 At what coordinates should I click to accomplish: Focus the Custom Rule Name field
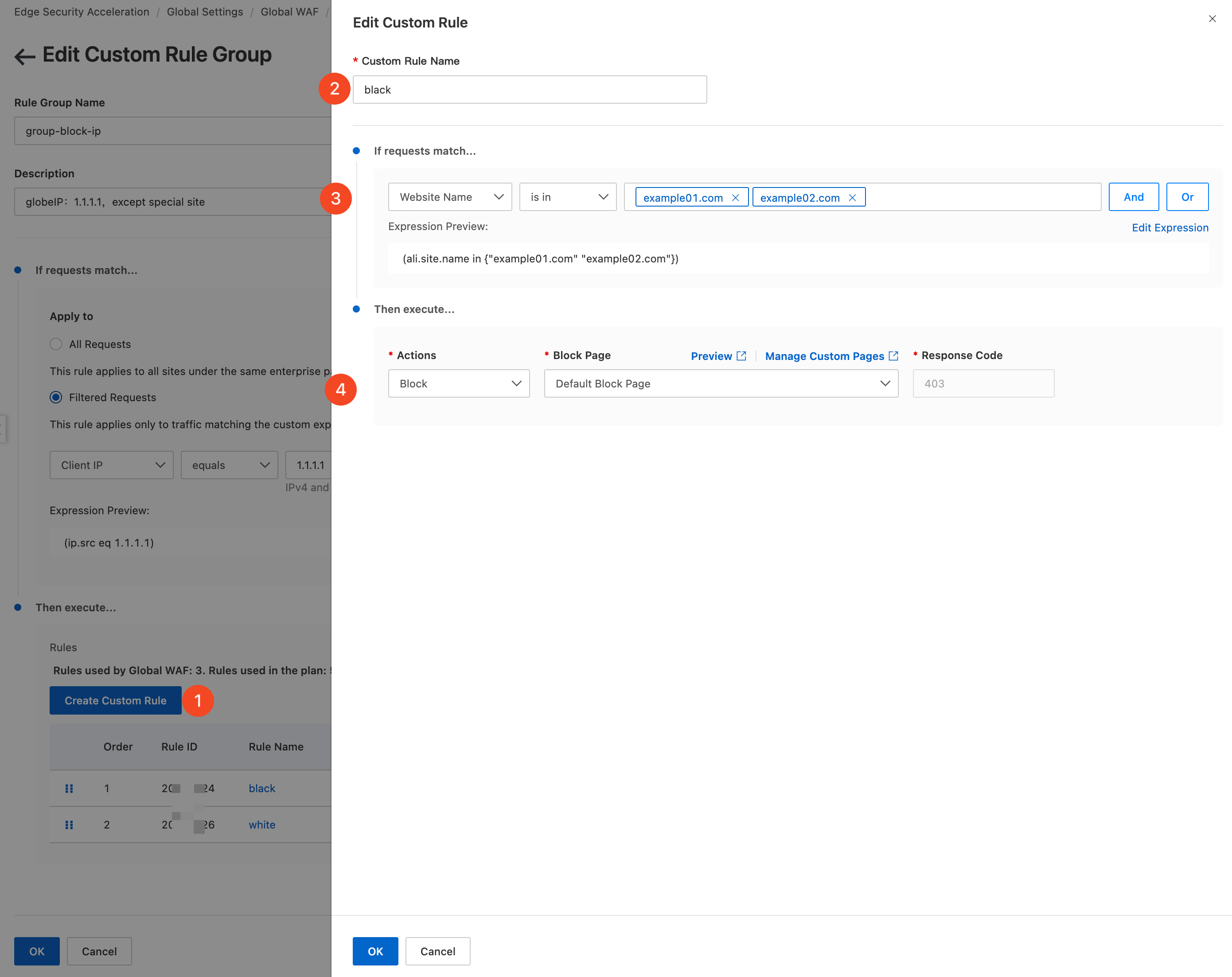coord(529,90)
